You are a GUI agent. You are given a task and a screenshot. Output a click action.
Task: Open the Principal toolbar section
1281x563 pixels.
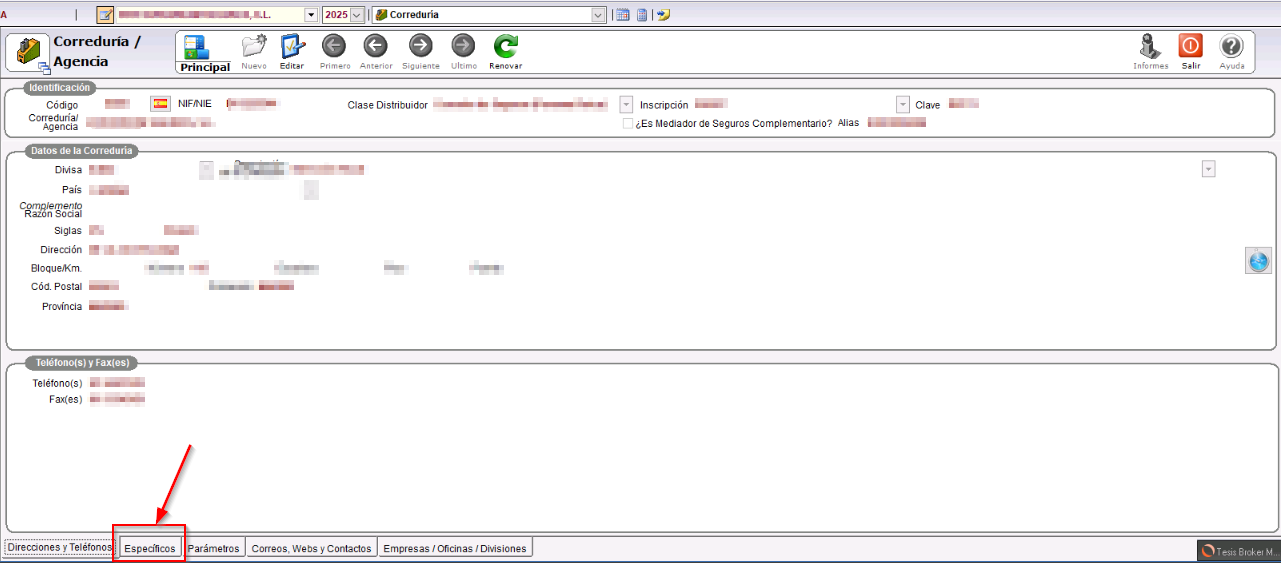(x=205, y=53)
